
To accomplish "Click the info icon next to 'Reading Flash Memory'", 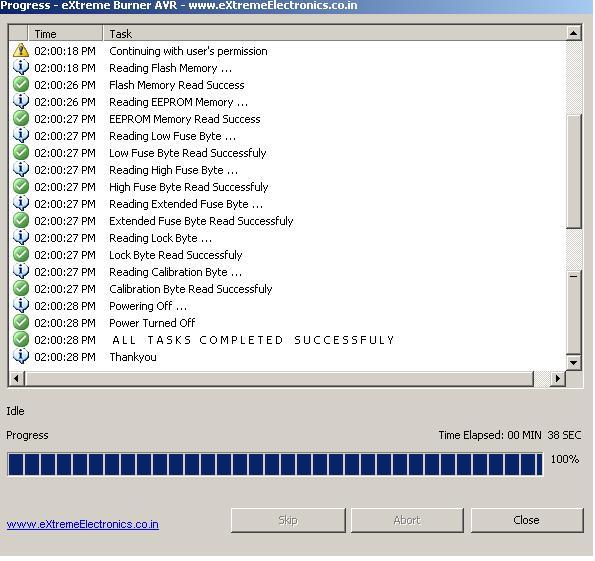I will (x=21, y=68).
